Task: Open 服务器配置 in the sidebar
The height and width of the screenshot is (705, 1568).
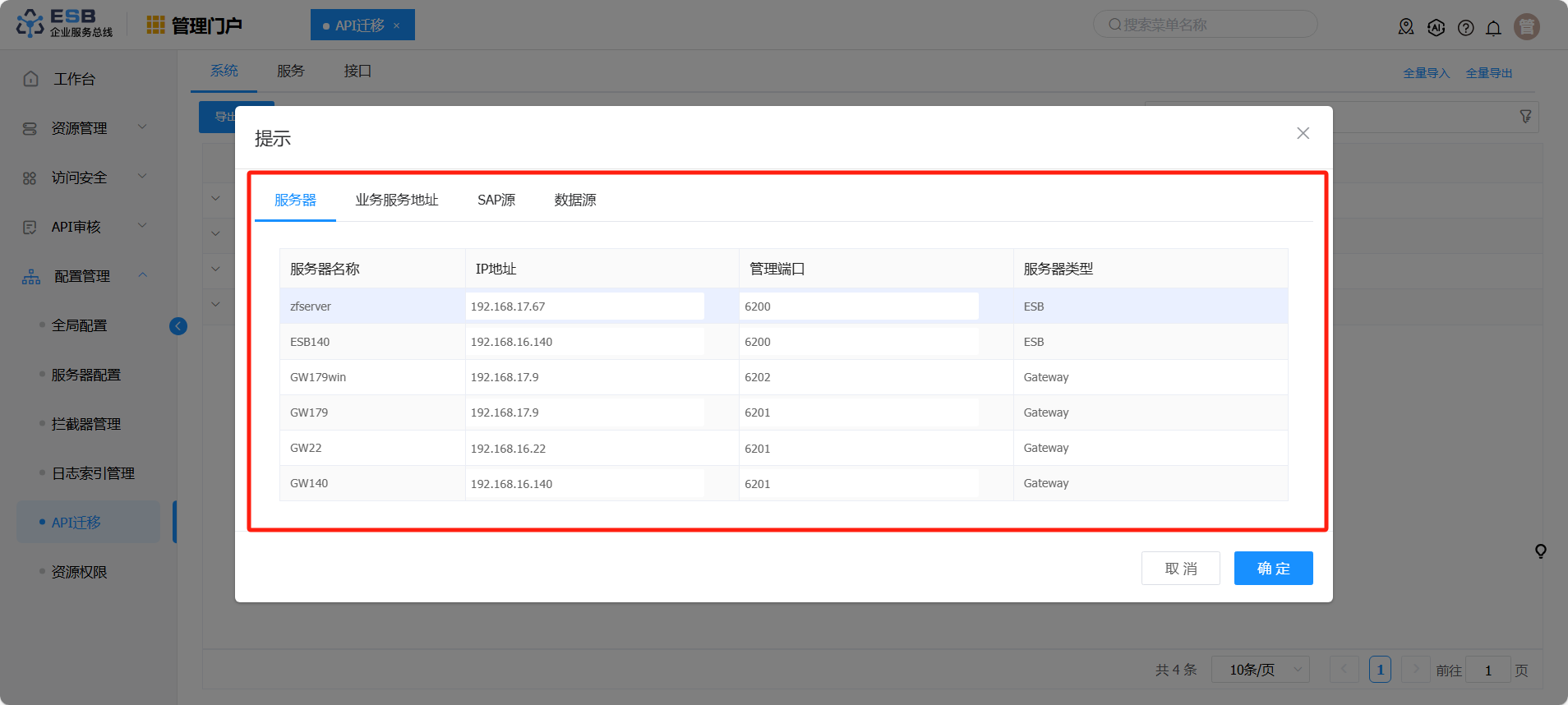Action: (86, 375)
